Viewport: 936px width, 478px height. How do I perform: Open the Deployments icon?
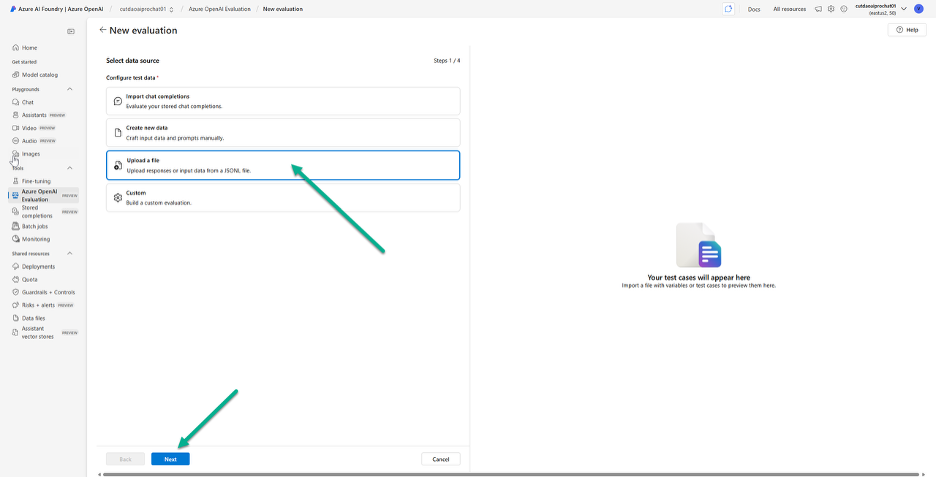pyautogui.click(x=16, y=267)
